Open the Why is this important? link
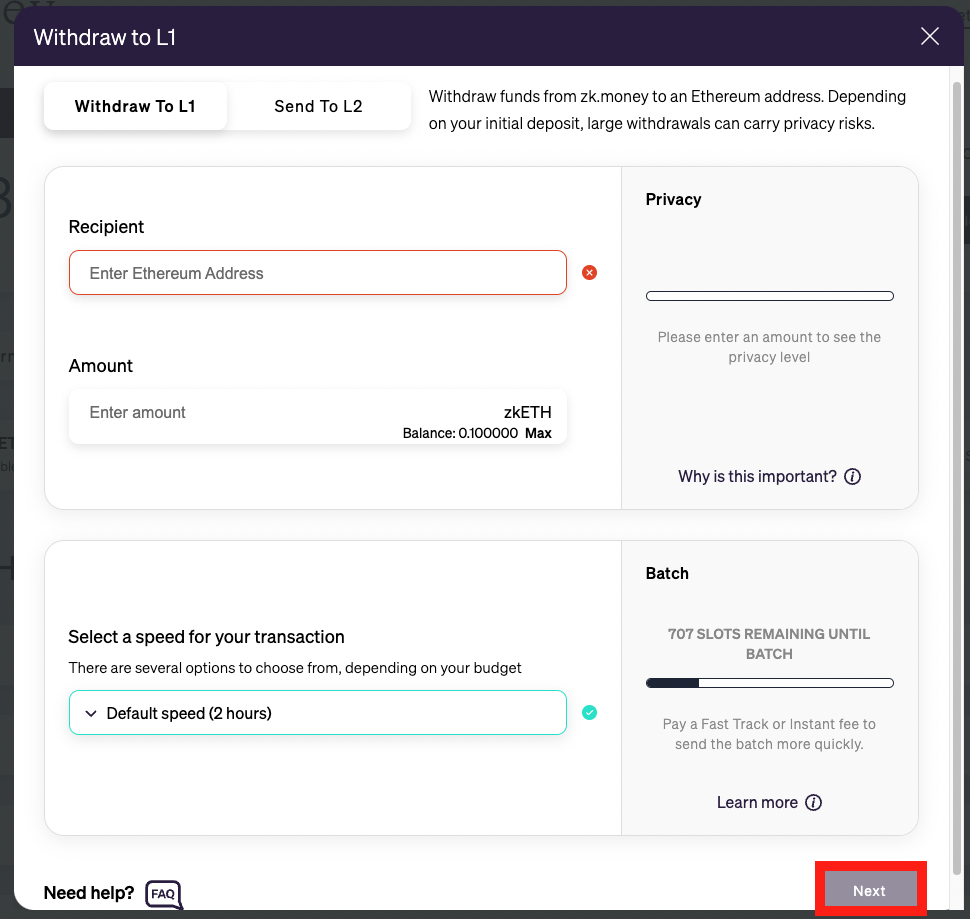Image resolution: width=970 pixels, height=919 pixels. pos(757,476)
